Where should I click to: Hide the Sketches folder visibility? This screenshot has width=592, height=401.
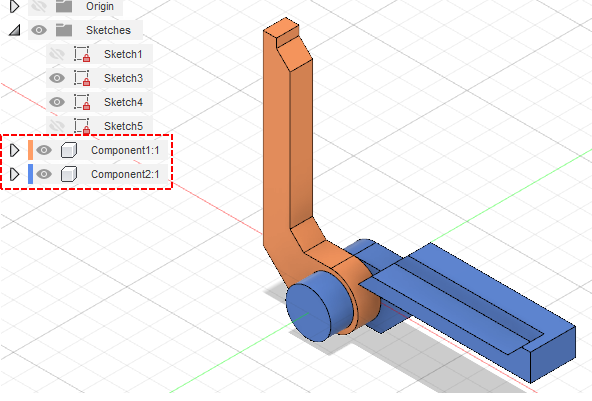tap(39, 30)
